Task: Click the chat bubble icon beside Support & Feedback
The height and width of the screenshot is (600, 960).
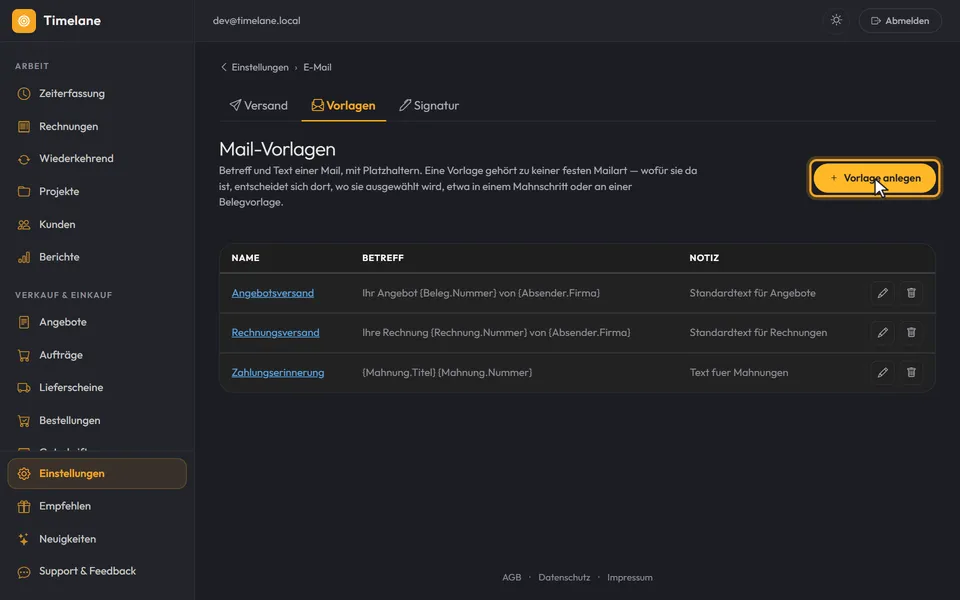Action: pos(24,572)
